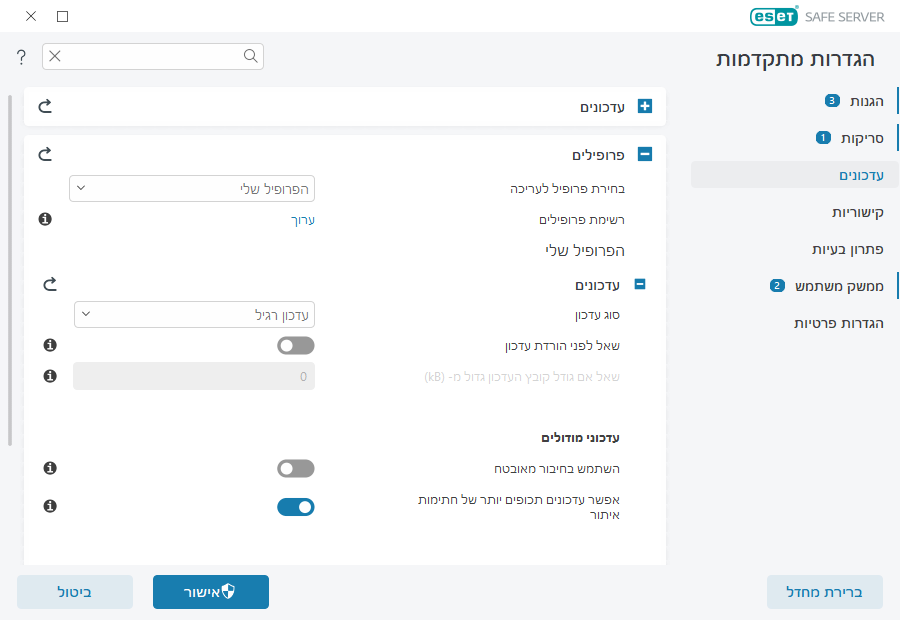Image resolution: width=900 pixels, height=620 pixels.
Task: Reset the Updates section with its revert arrow
Action: pos(44,105)
